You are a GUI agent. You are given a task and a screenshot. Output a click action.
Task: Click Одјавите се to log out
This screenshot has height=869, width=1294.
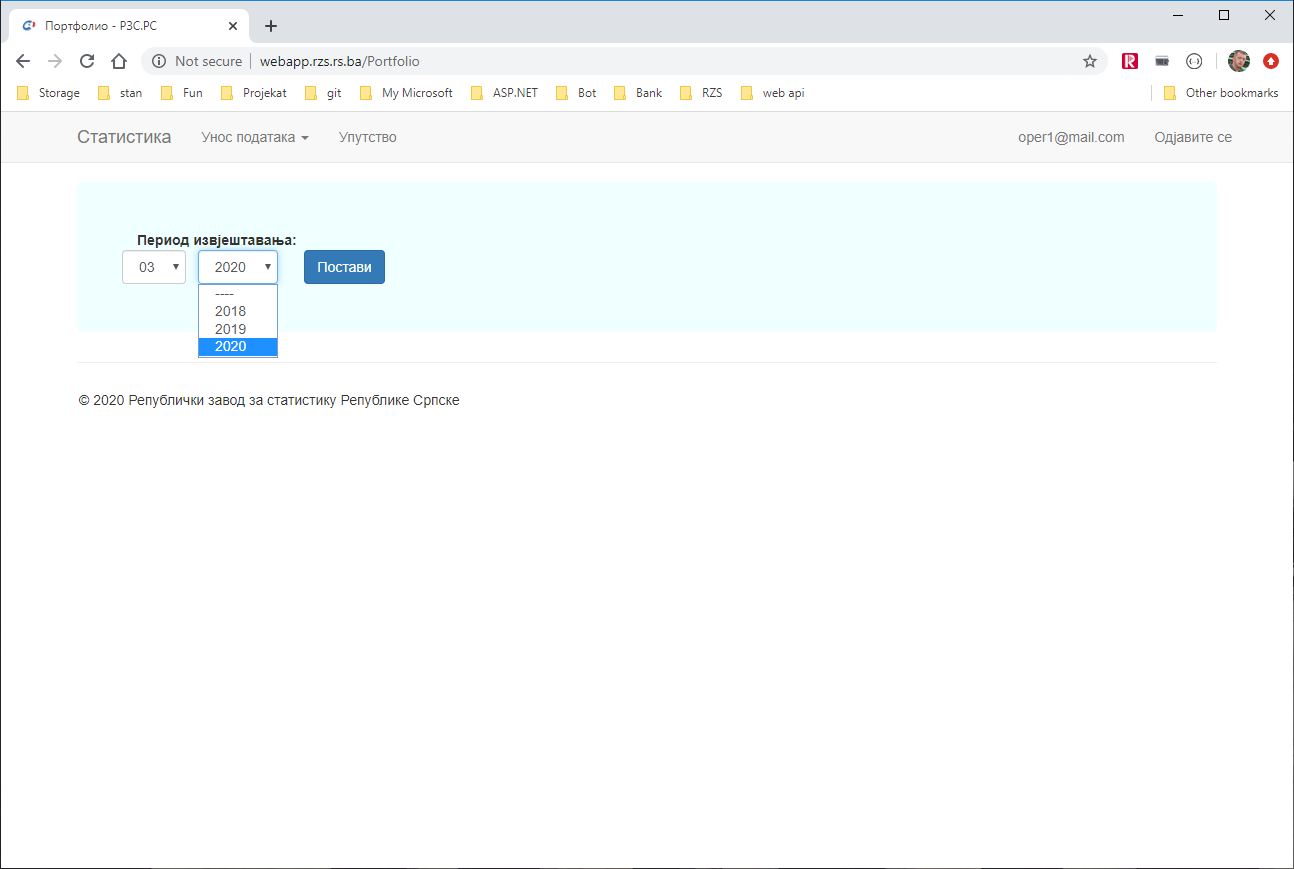tap(1192, 137)
